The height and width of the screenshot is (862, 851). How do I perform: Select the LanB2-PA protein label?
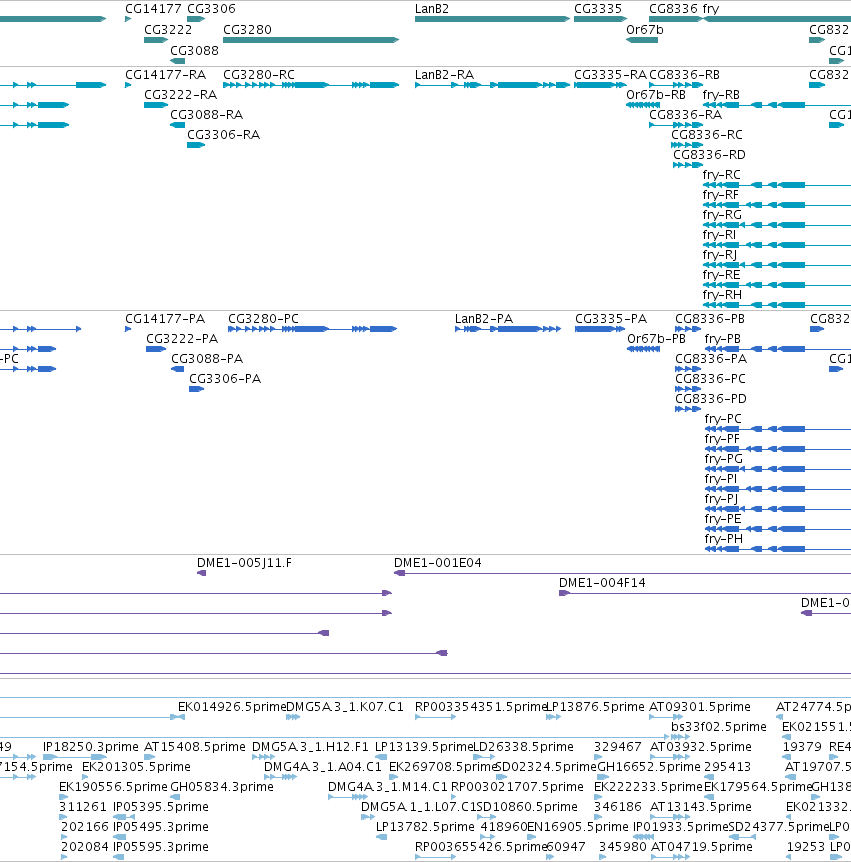(484, 319)
